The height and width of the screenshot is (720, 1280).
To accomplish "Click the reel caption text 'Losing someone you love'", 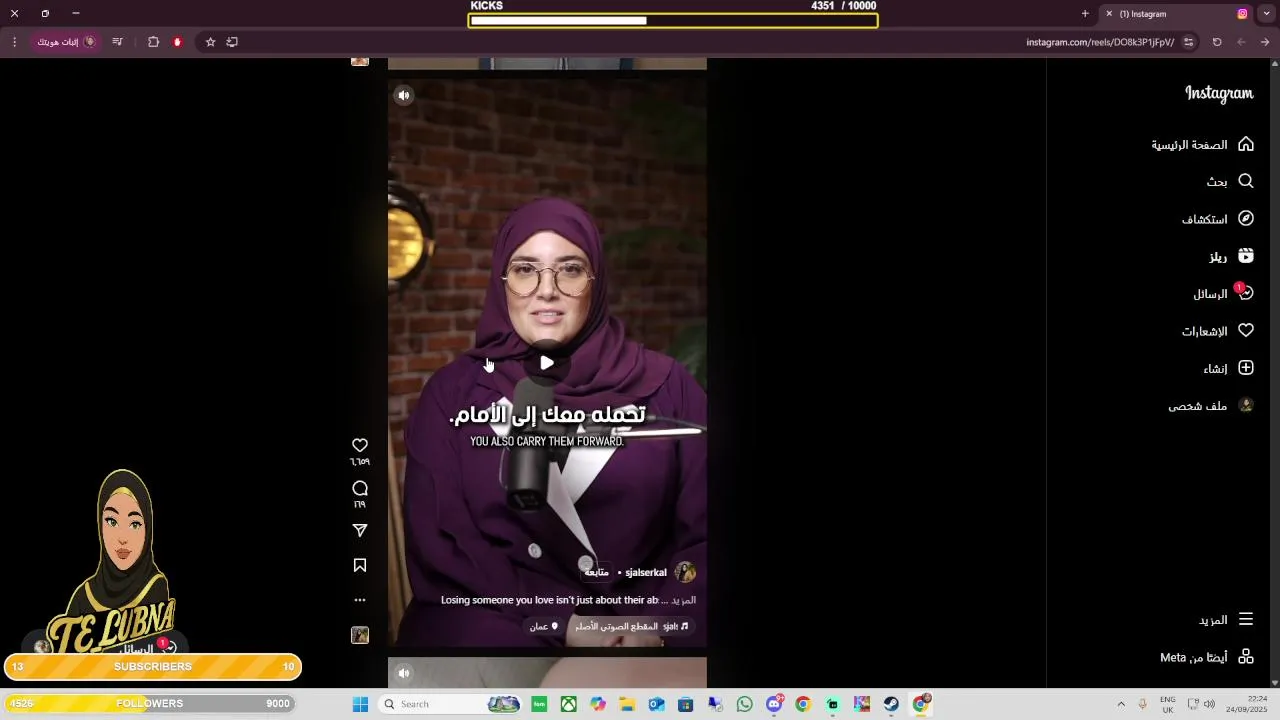I will [x=550, y=600].
